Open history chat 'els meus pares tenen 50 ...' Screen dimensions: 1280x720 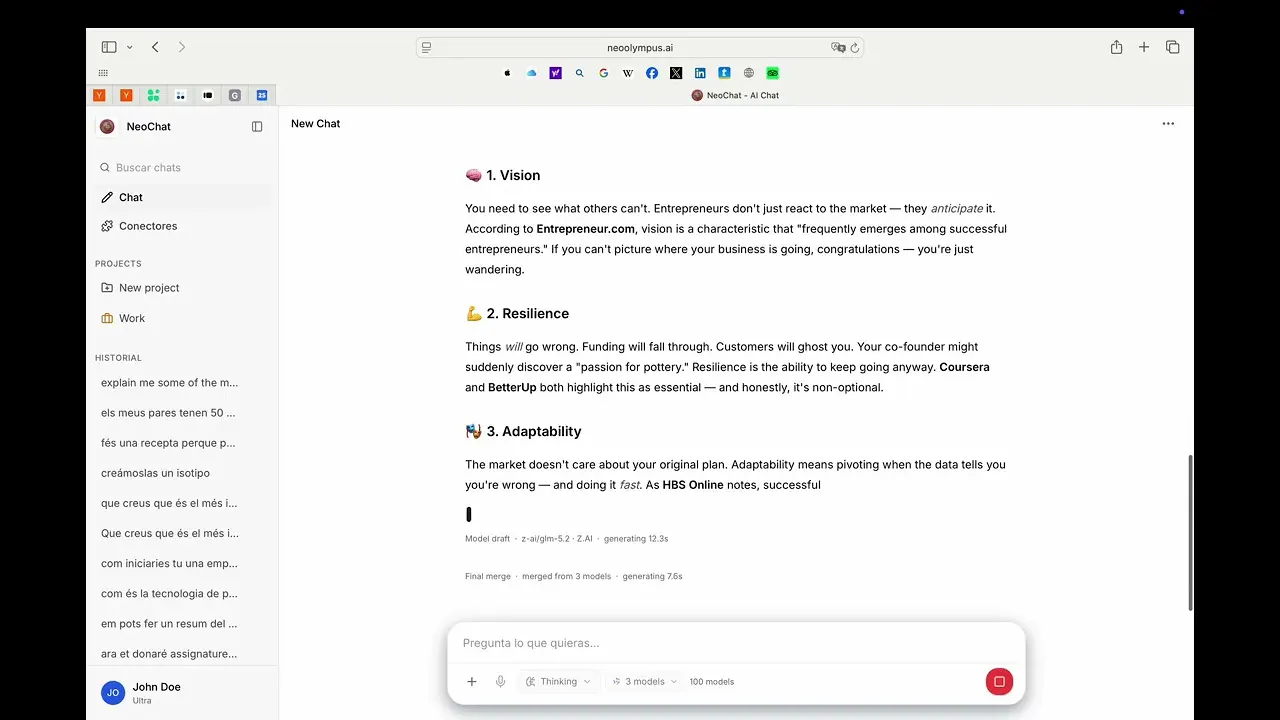pyautogui.click(x=170, y=412)
